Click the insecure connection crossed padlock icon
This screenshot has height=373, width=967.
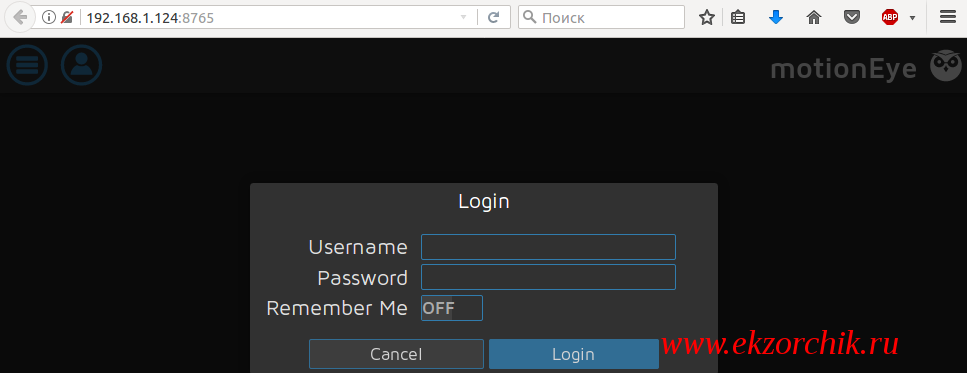coord(67,17)
